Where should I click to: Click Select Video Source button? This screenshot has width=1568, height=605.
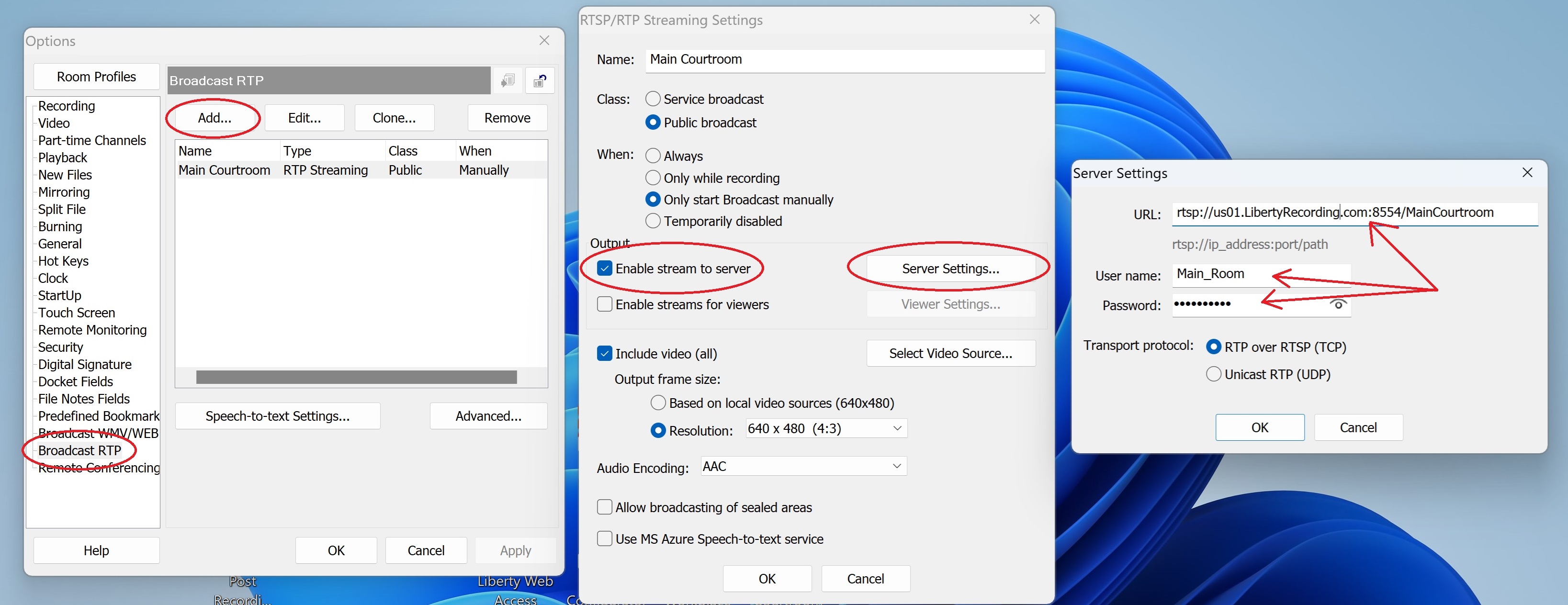951,352
